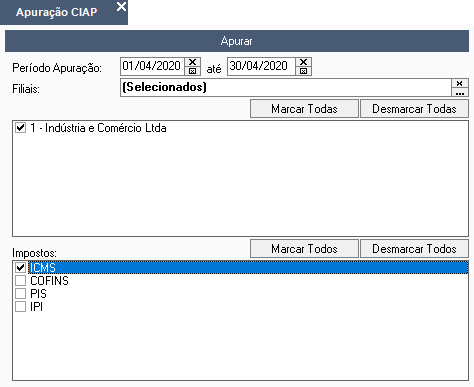Select the Apuração CIAP tab
This screenshot has width=474, height=387.
click(x=57, y=12)
